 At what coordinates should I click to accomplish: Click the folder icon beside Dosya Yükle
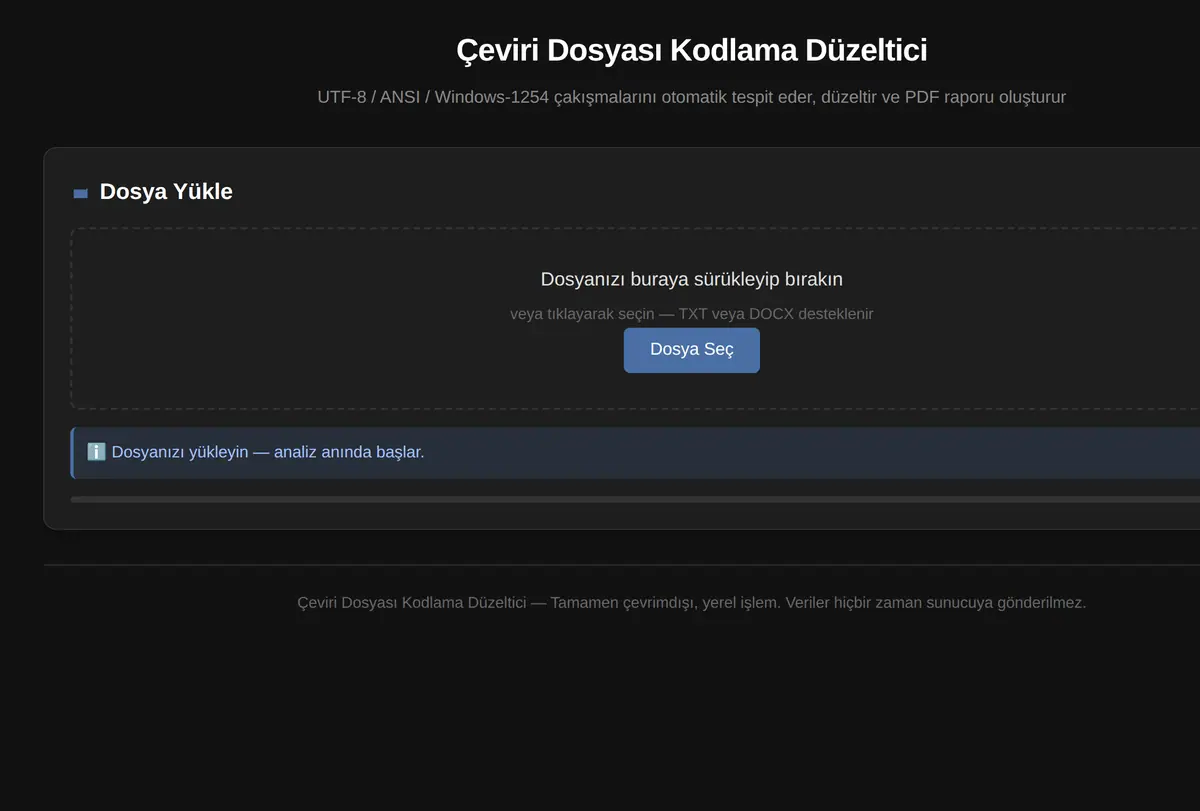point(81,193)
